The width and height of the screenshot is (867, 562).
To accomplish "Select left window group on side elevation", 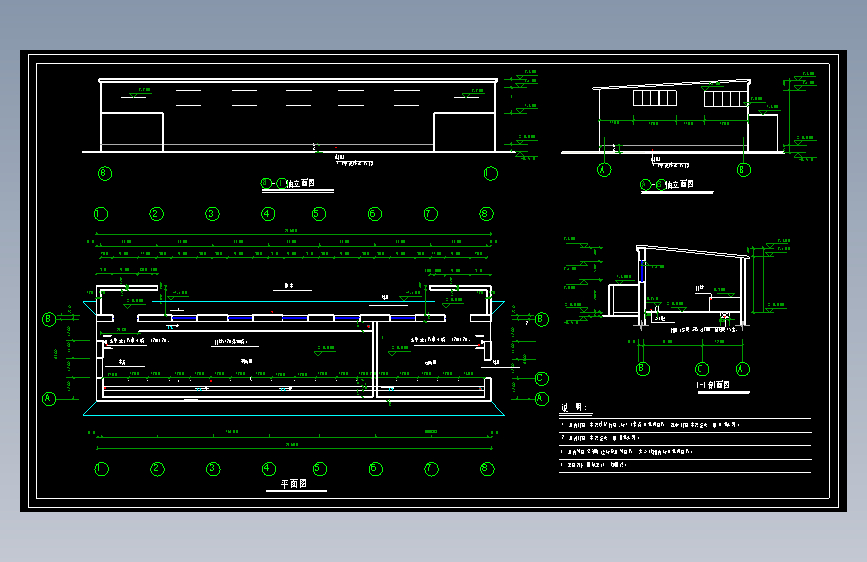I will [655, 98].
